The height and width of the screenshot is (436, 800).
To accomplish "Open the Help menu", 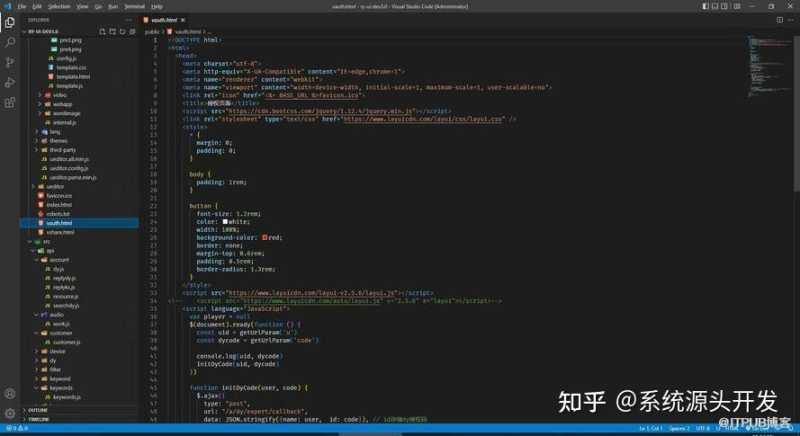I will [157, 7].
